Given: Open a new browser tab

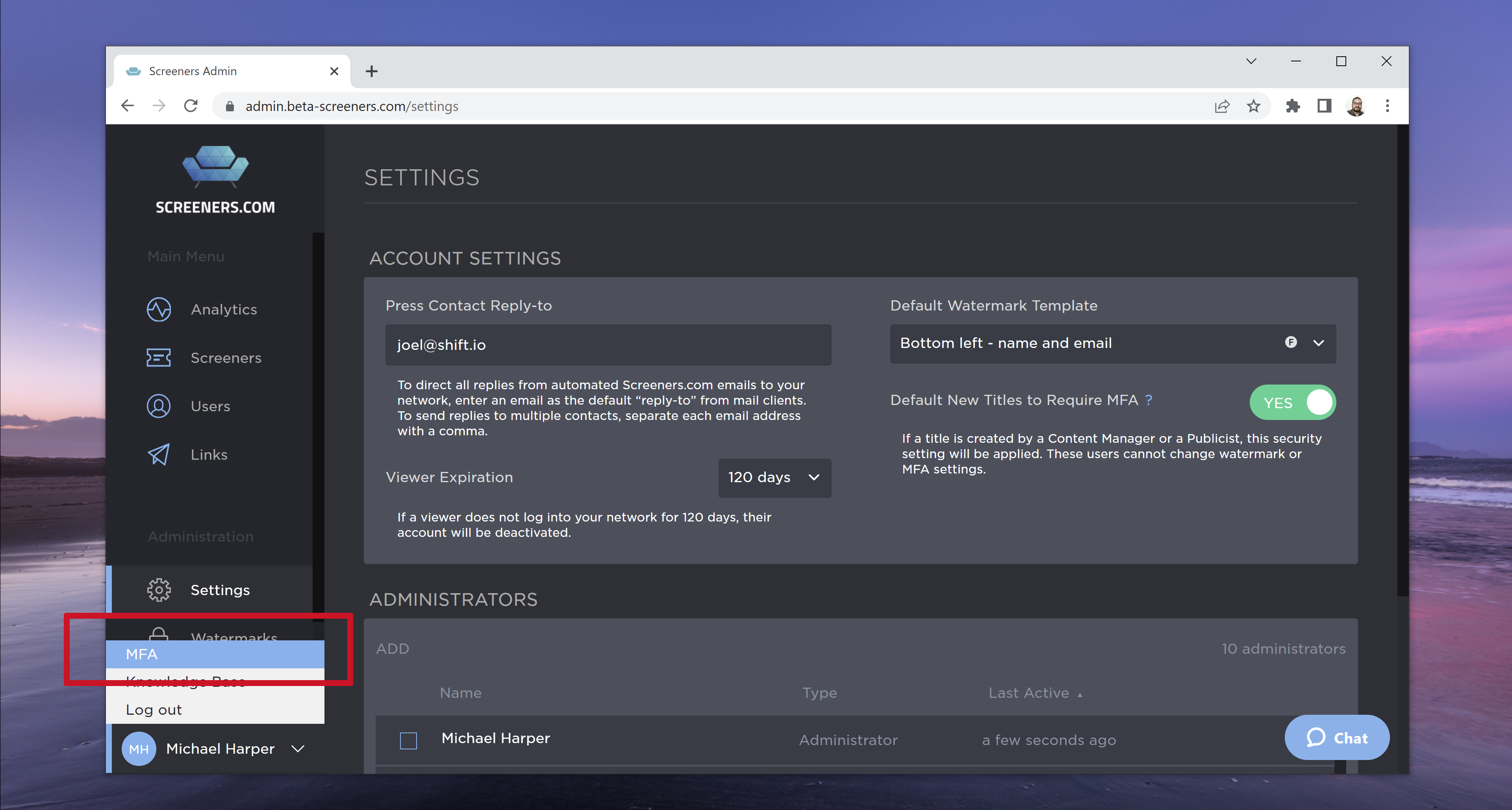Looking at the screenshot, I should click(372, 72).
